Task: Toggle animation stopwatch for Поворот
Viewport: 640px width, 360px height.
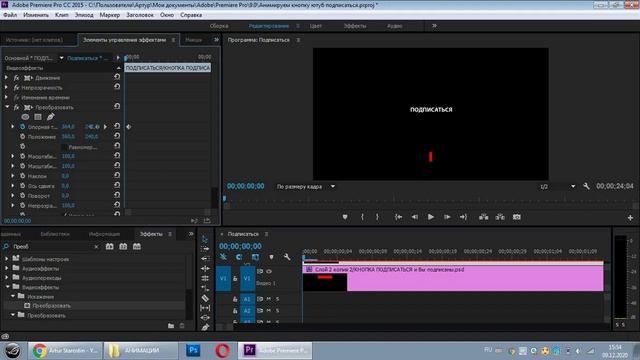Action: [x=22, y=196]
